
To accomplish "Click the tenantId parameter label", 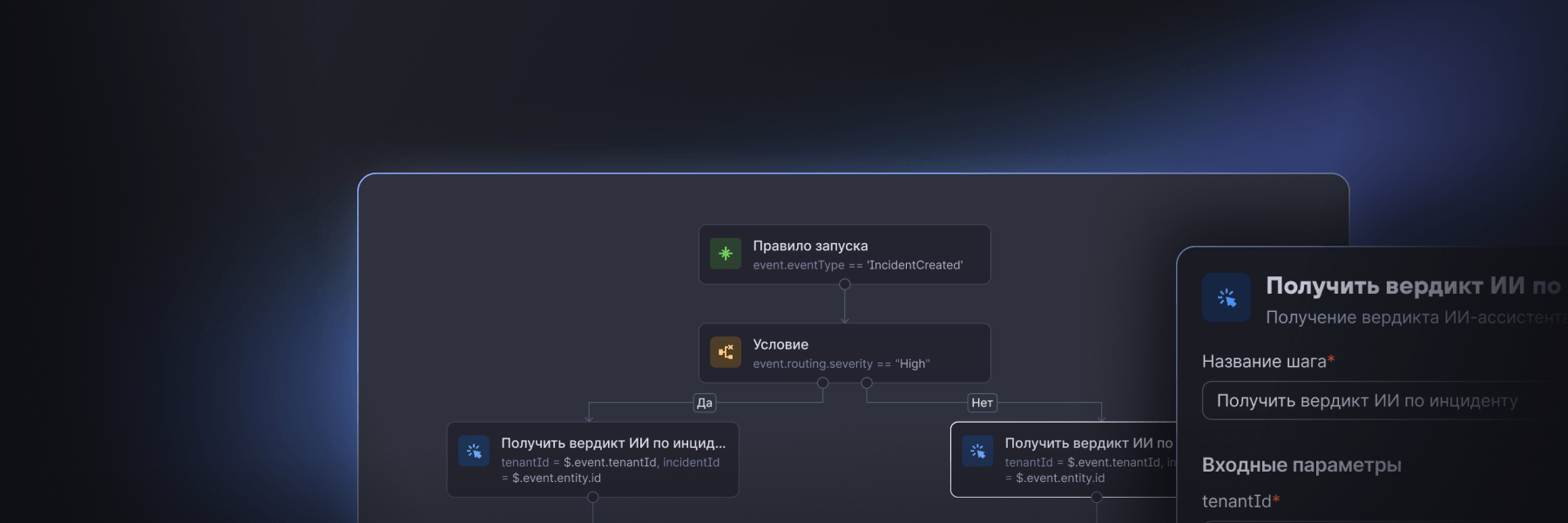I will click(1237, 501).
